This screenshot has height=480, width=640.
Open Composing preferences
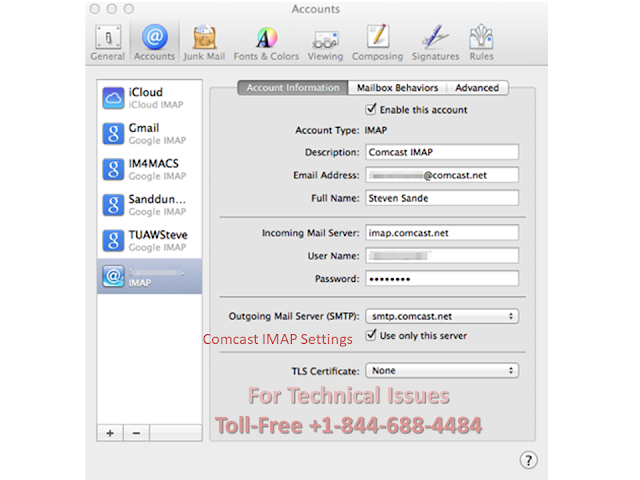tap(378, 42)
